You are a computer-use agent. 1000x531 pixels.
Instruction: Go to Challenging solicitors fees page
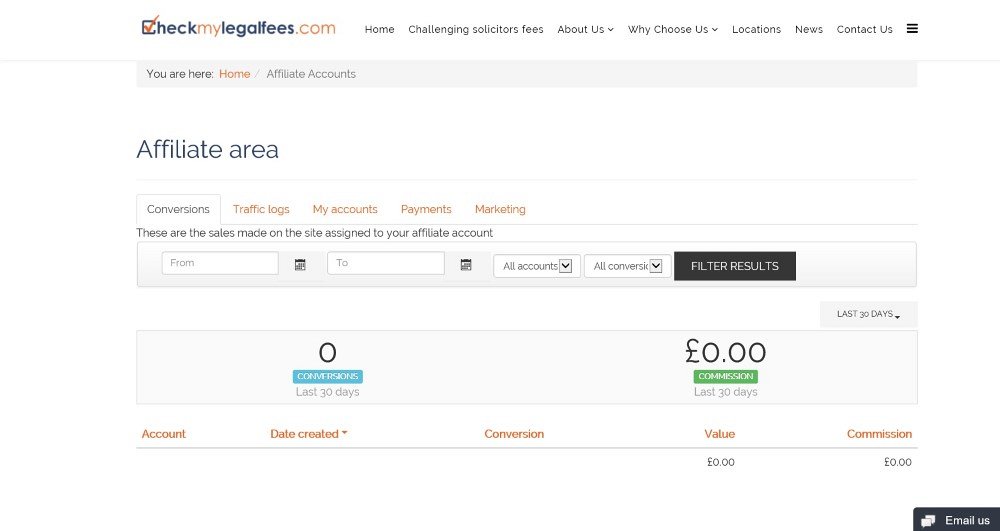coord(476,30)
